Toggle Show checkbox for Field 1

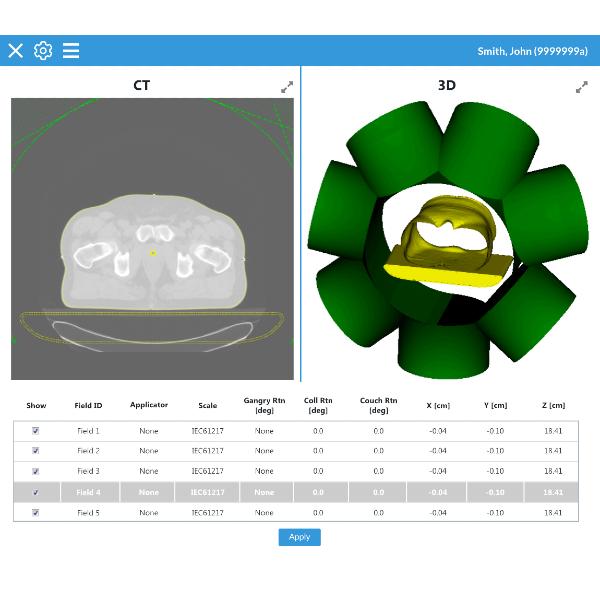point(36,431)
